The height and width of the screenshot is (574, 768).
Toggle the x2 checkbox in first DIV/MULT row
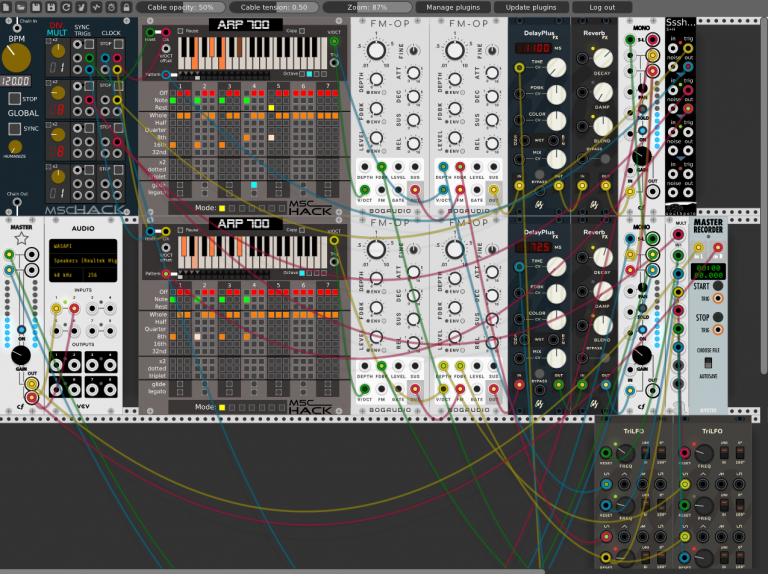(x=48, y=42)
